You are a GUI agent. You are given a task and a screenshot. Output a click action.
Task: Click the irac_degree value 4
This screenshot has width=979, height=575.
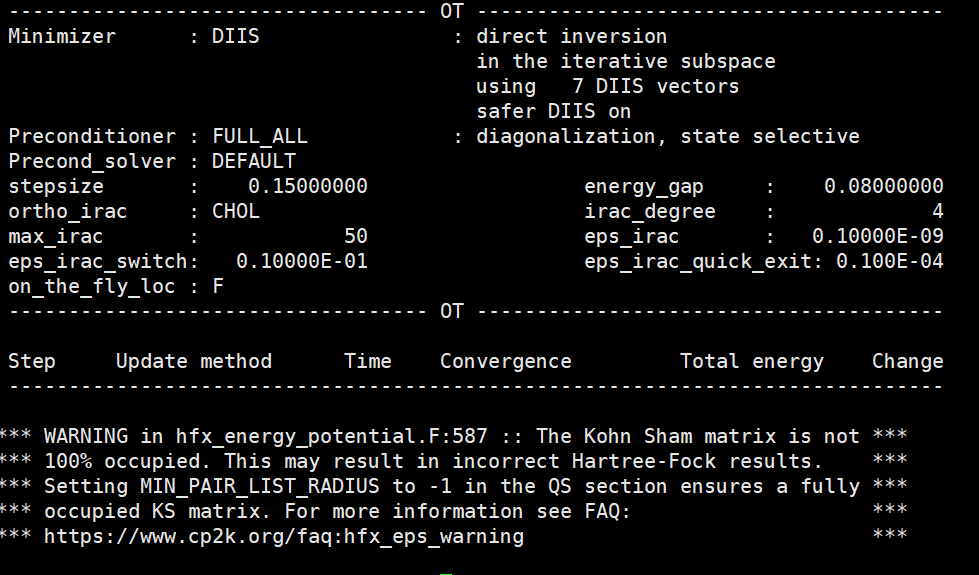pyautogui.click(x=937, y=212)
